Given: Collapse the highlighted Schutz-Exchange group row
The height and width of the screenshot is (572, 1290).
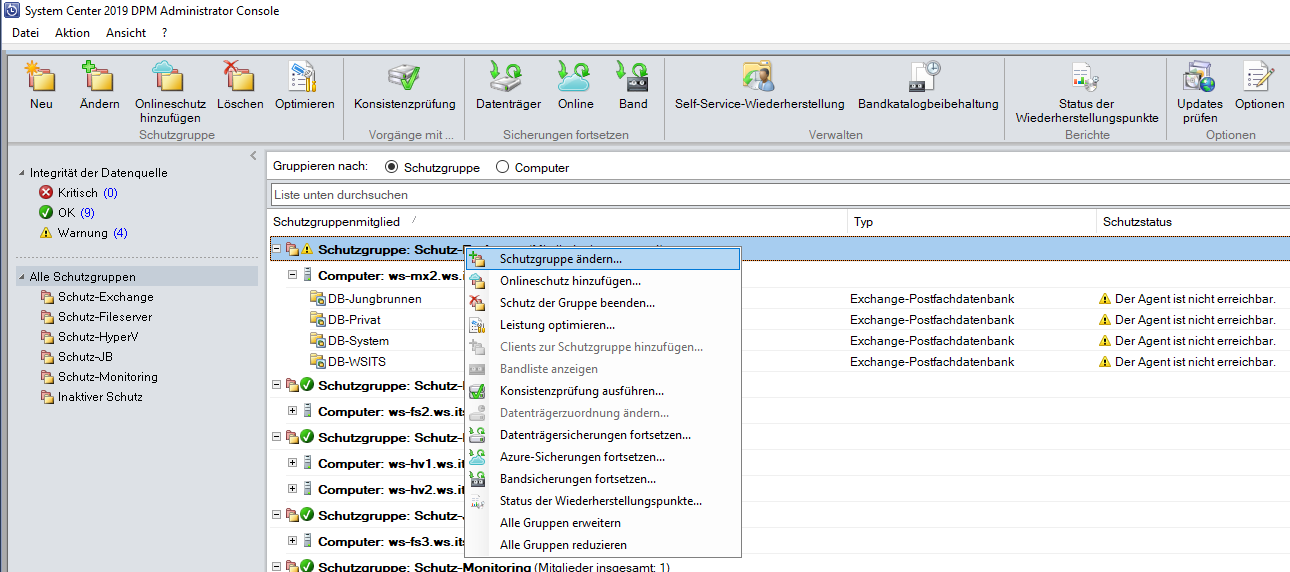Looking at the screenshot, I should (277, 249).
